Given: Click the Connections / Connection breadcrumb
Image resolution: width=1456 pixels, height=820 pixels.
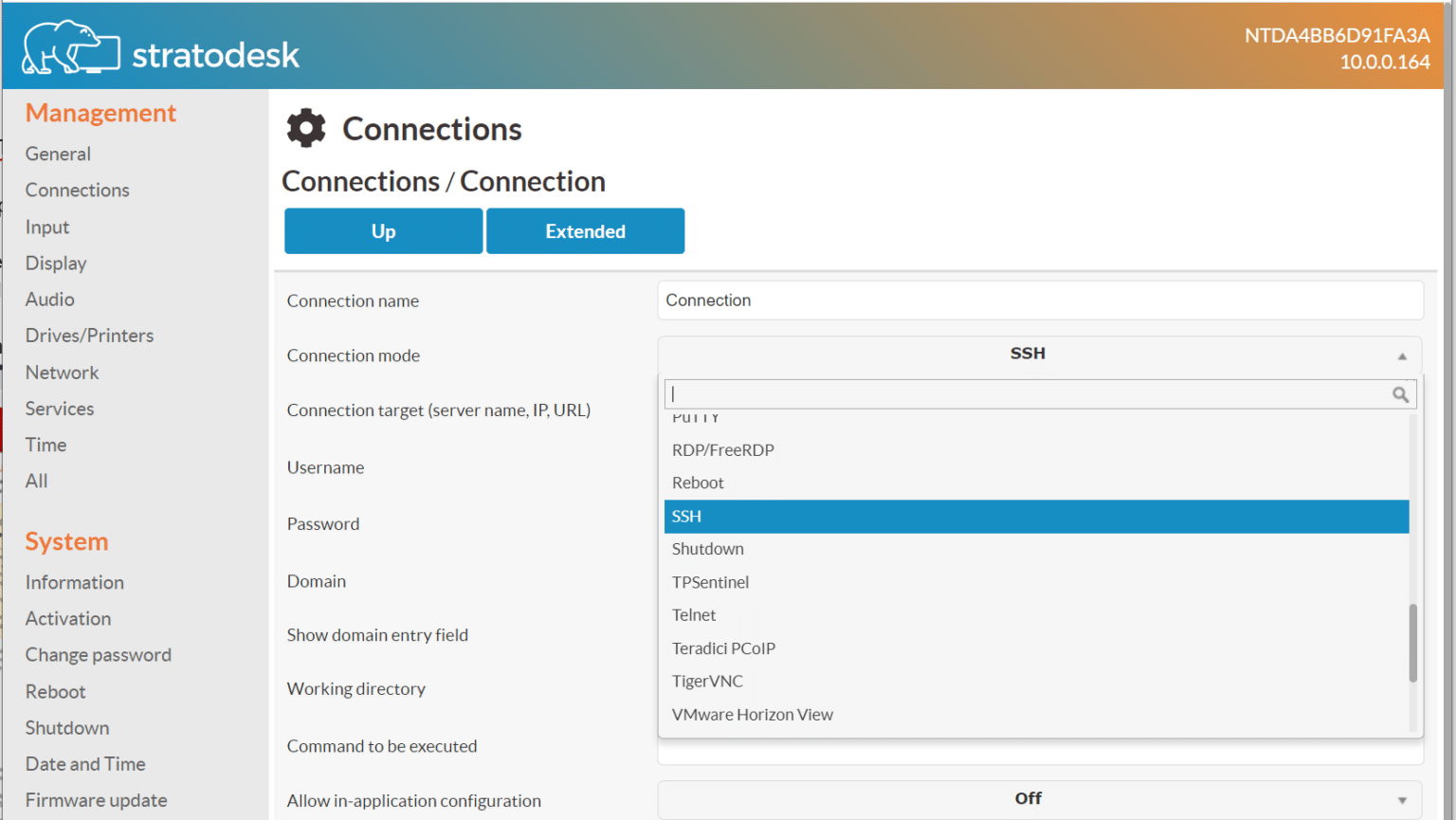Looking at the screenshot, I should [x=444, y=181].
